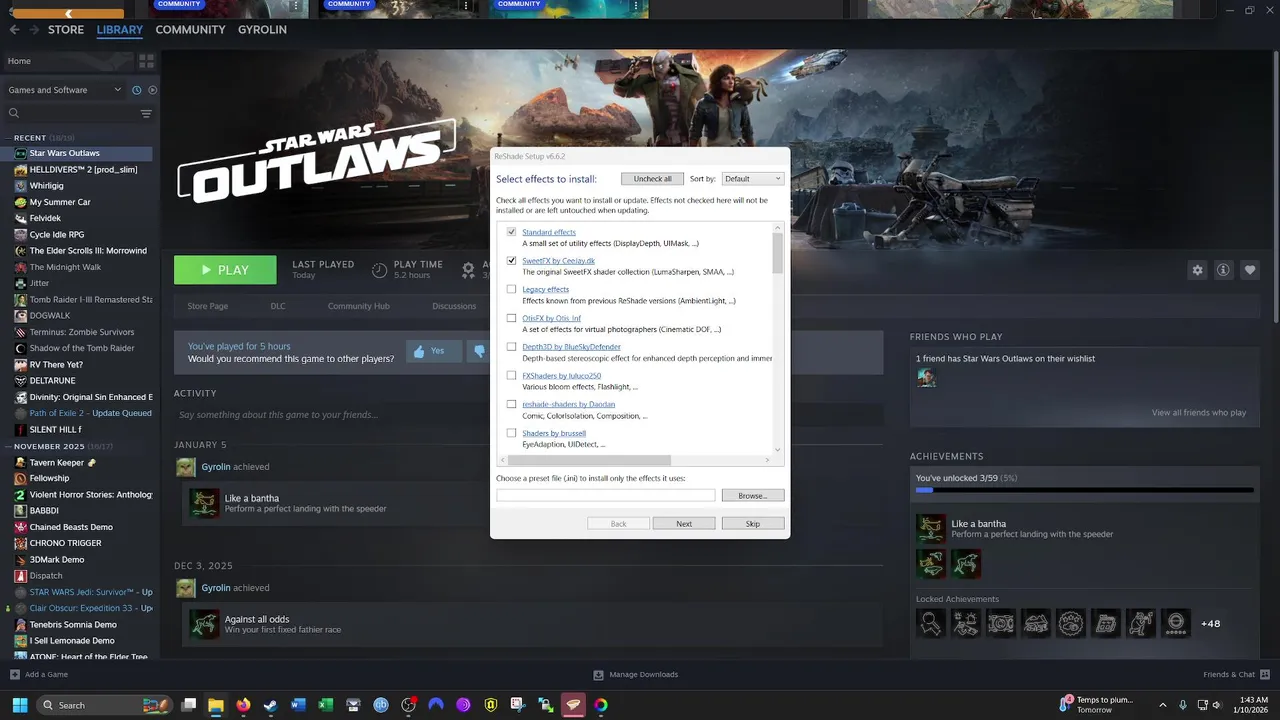Image resolution: width=1280 pixels, height=720 pixels.
Task: Click the magnifier locked achievement icon
Action: (931, 623)
